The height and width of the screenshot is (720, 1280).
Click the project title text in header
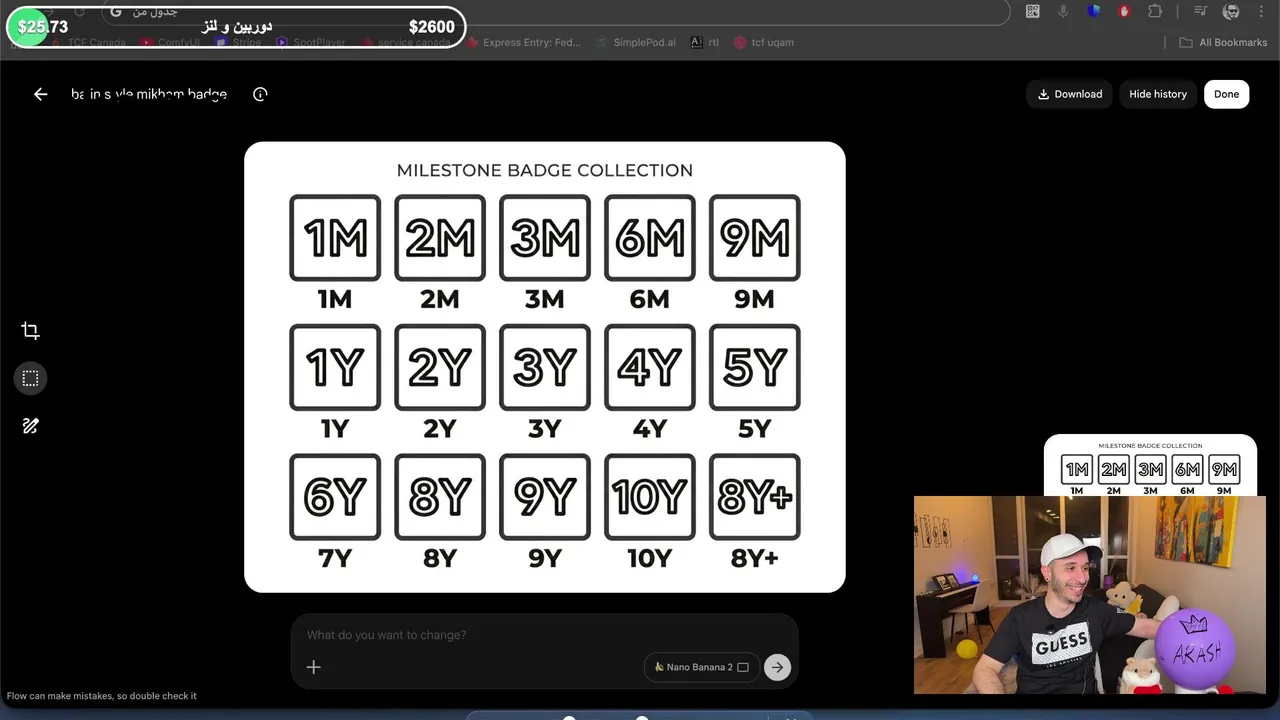pos(149,94)
